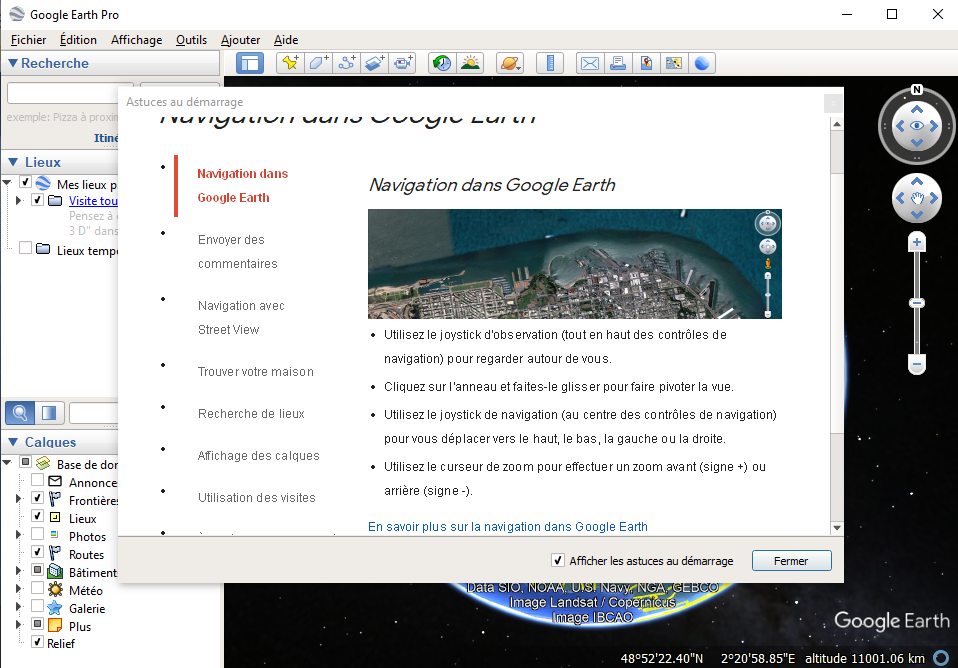
Task: Add a placemark with the pushpin icon
Action: click(290, 63)
